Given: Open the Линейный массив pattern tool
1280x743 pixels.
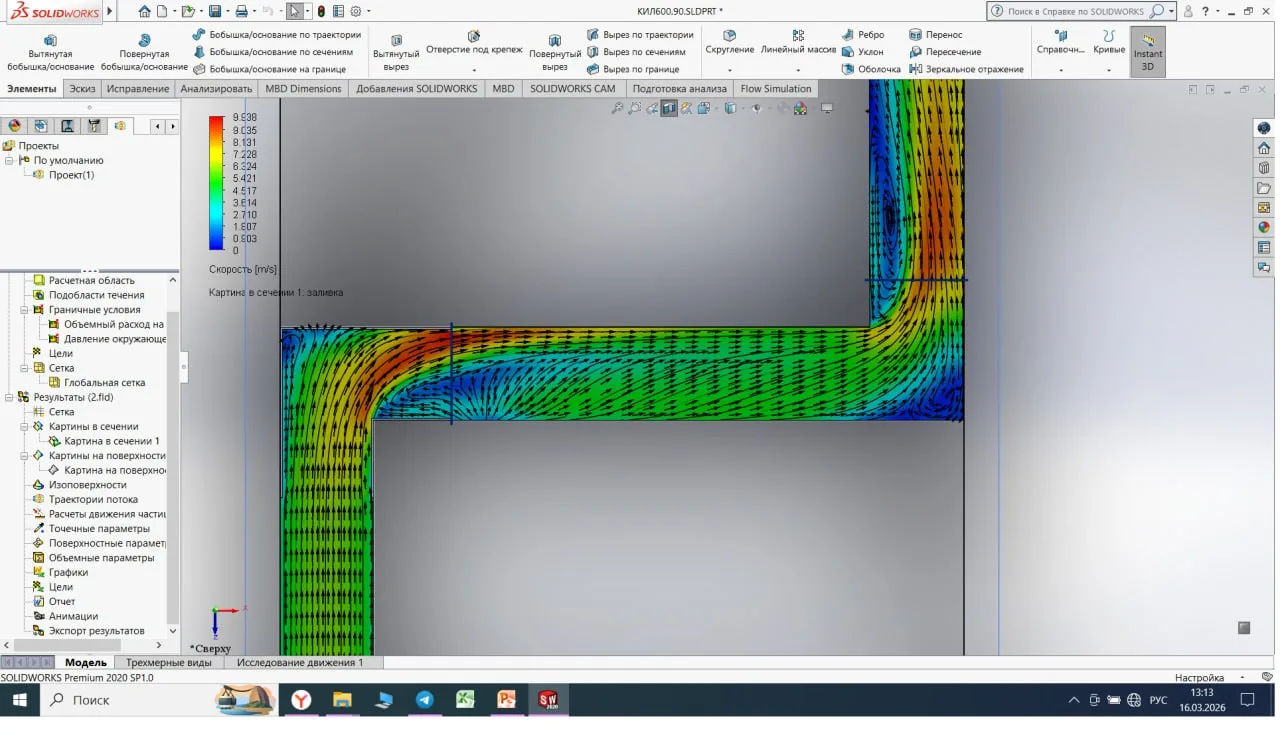Looking at the screenshot, I should [798, 37].
